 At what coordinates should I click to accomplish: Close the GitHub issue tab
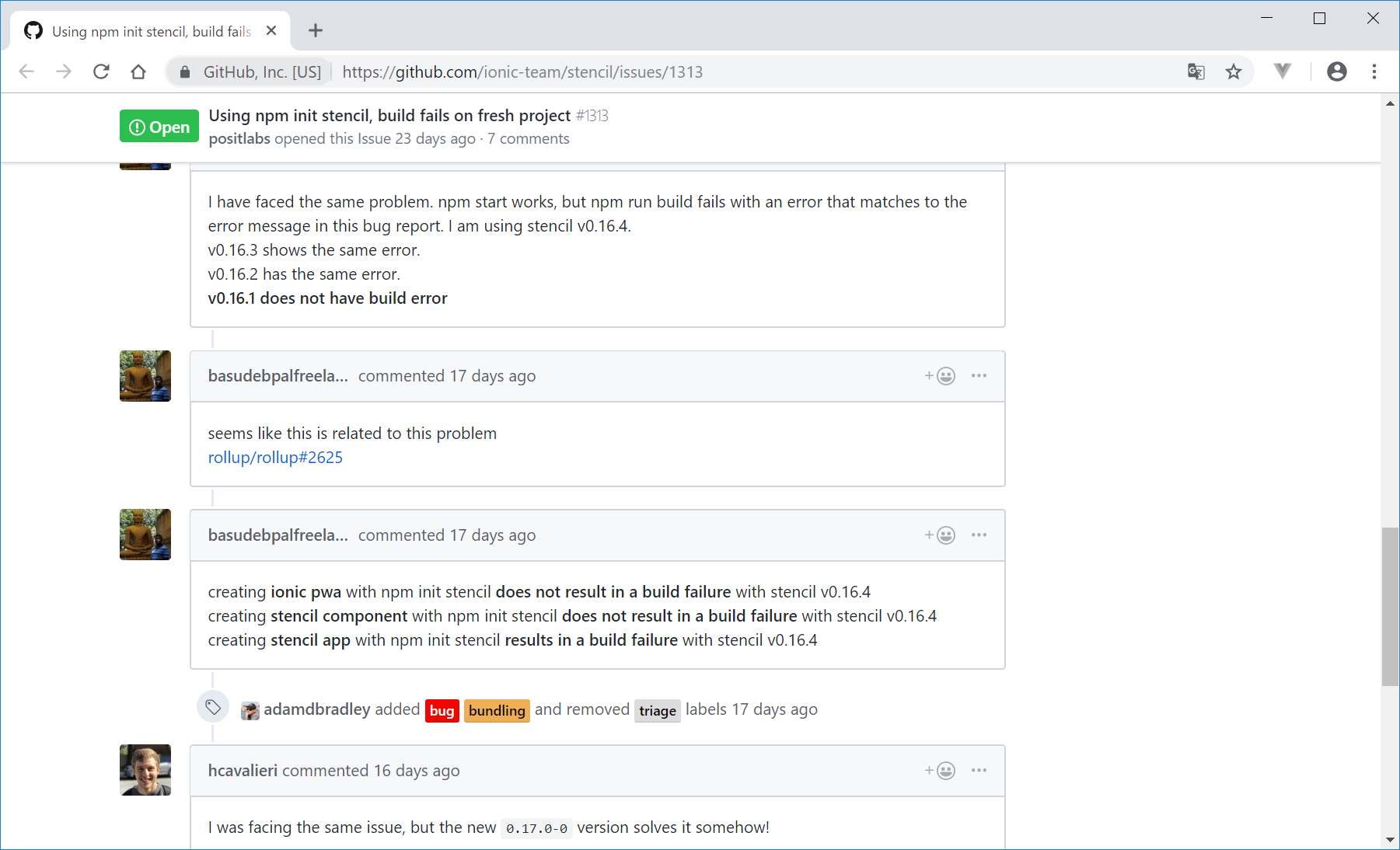(x=271, y=31)
